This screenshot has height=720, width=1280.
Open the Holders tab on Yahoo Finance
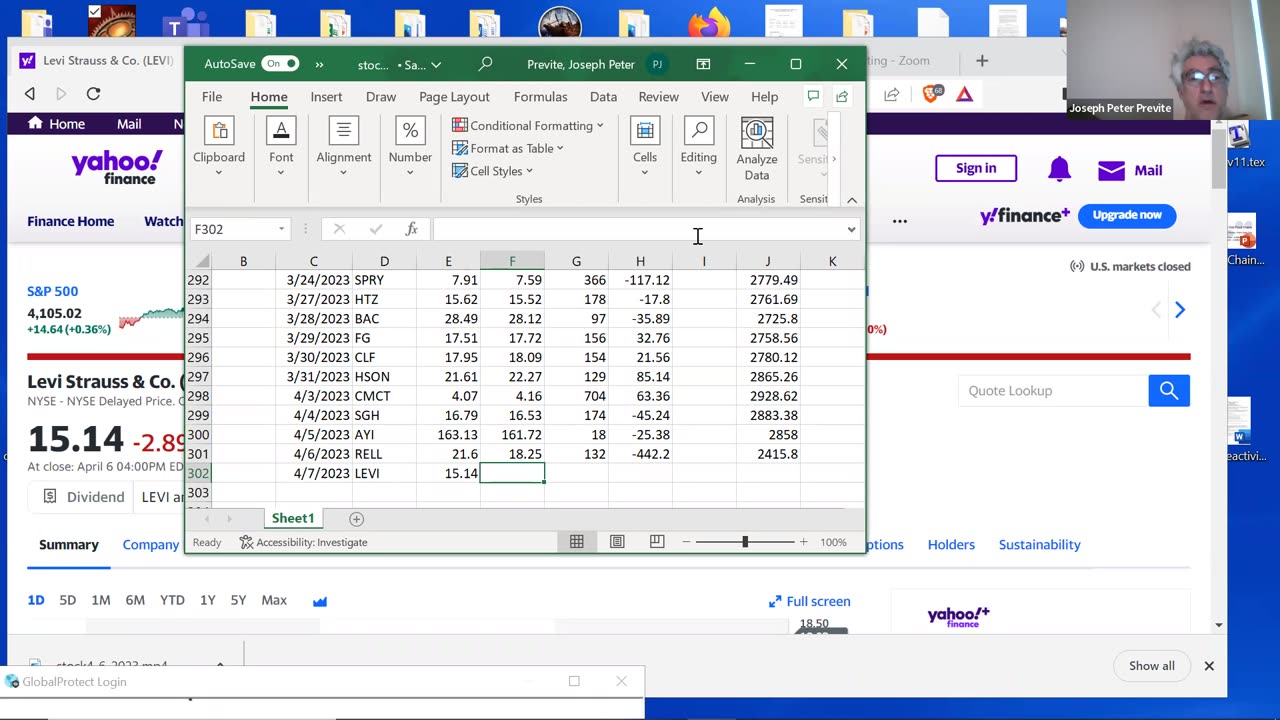point(951,544)
